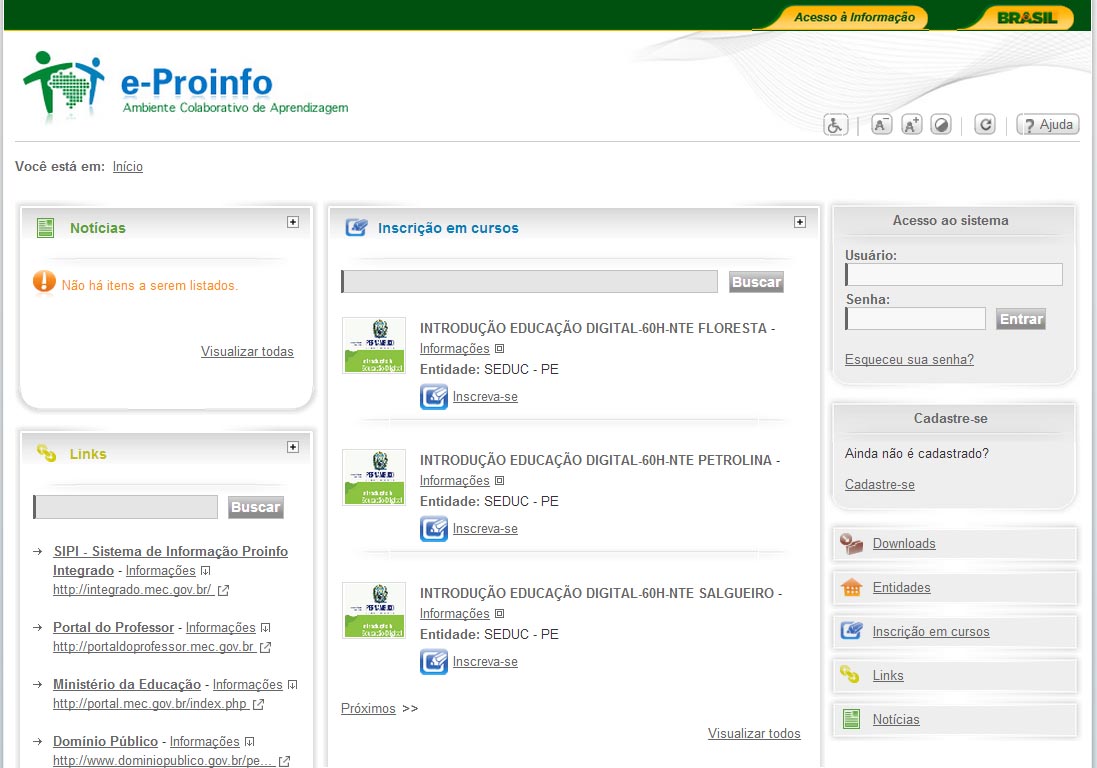Open Inscrição em cursos sidebar menu item
Viewport: 1097px width, 768px height.
(930, 632)
